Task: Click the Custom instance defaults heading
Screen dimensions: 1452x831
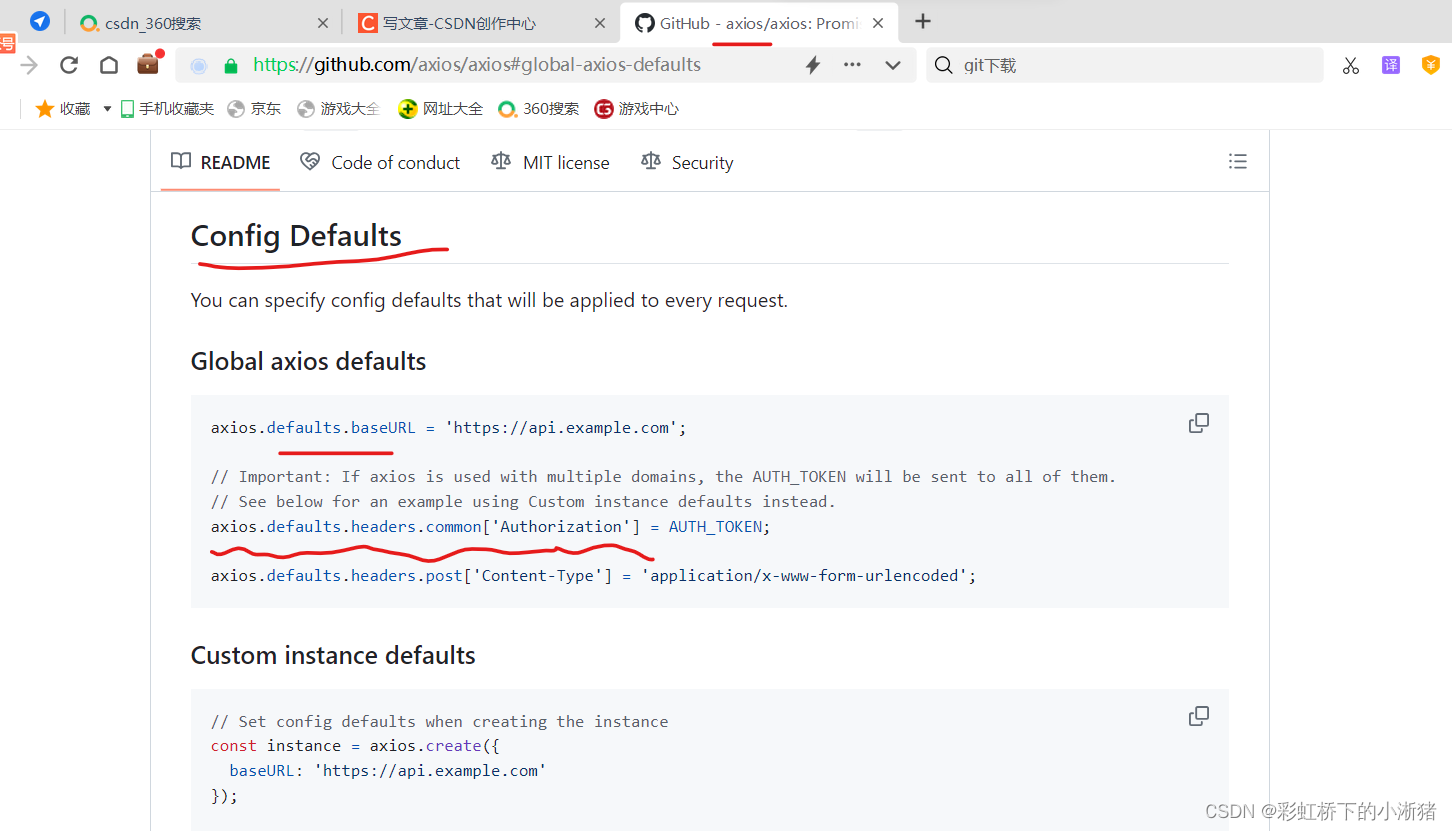Action: click(333, 655)
